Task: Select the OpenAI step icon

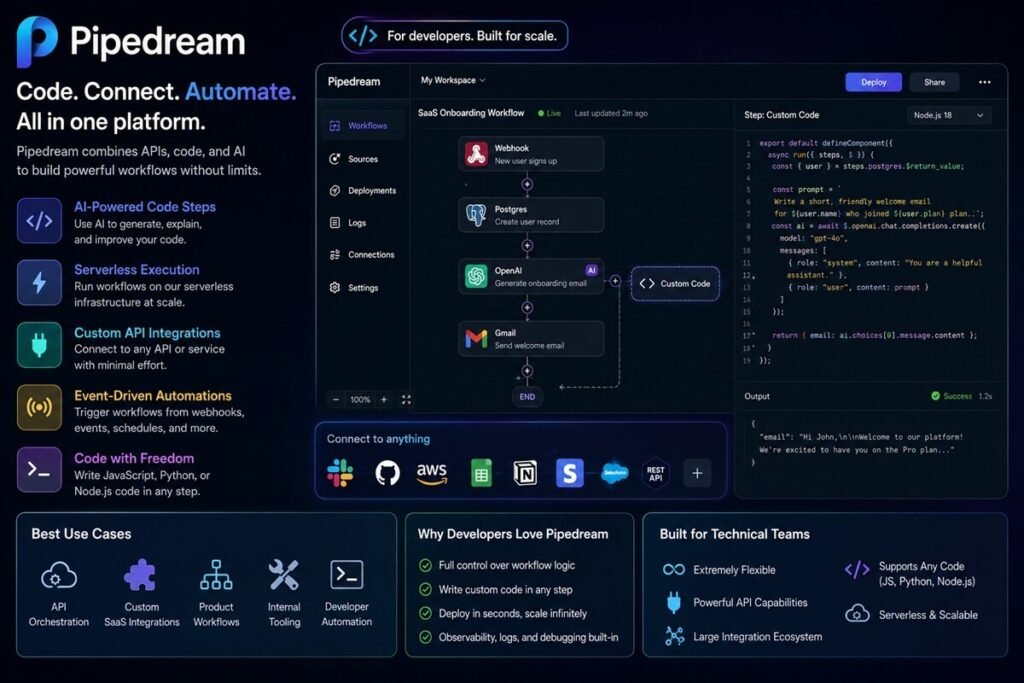Action: coord(476,276)
